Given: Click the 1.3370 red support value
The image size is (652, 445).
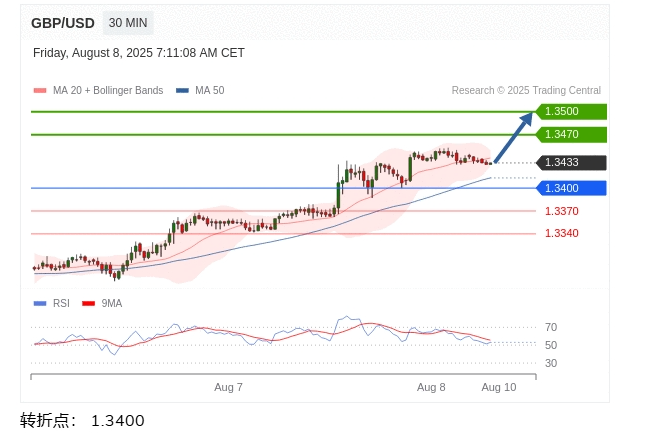Looking at the screenshot, I should tap(562, 211).
